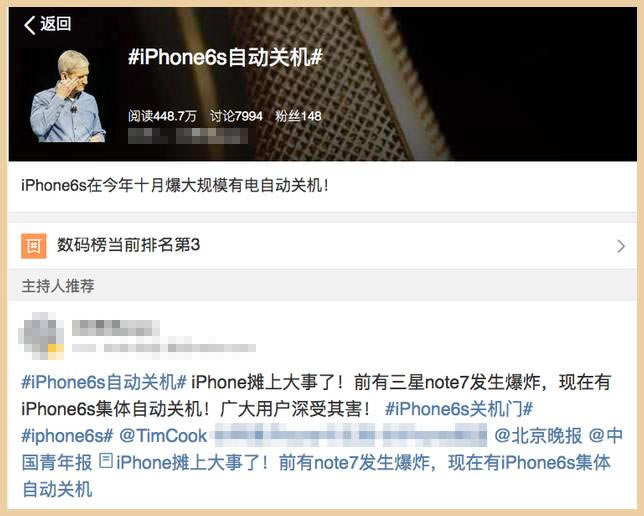644x516 pixels.
Task: Open #iPhone6s自动关机# hashtag in post
Action: 104,382
